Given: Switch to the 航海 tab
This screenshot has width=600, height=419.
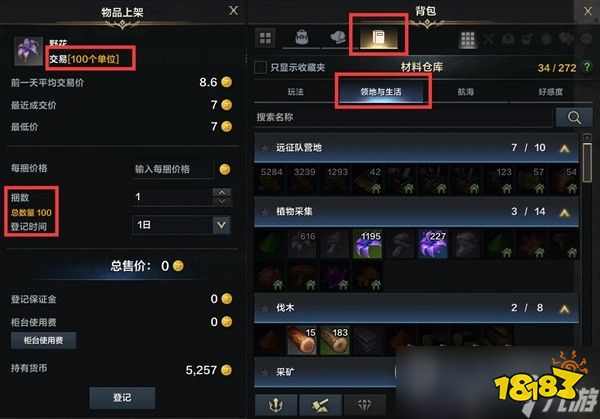Looking at the screenshot, I should pyautogui.click(x=465, y=92).
